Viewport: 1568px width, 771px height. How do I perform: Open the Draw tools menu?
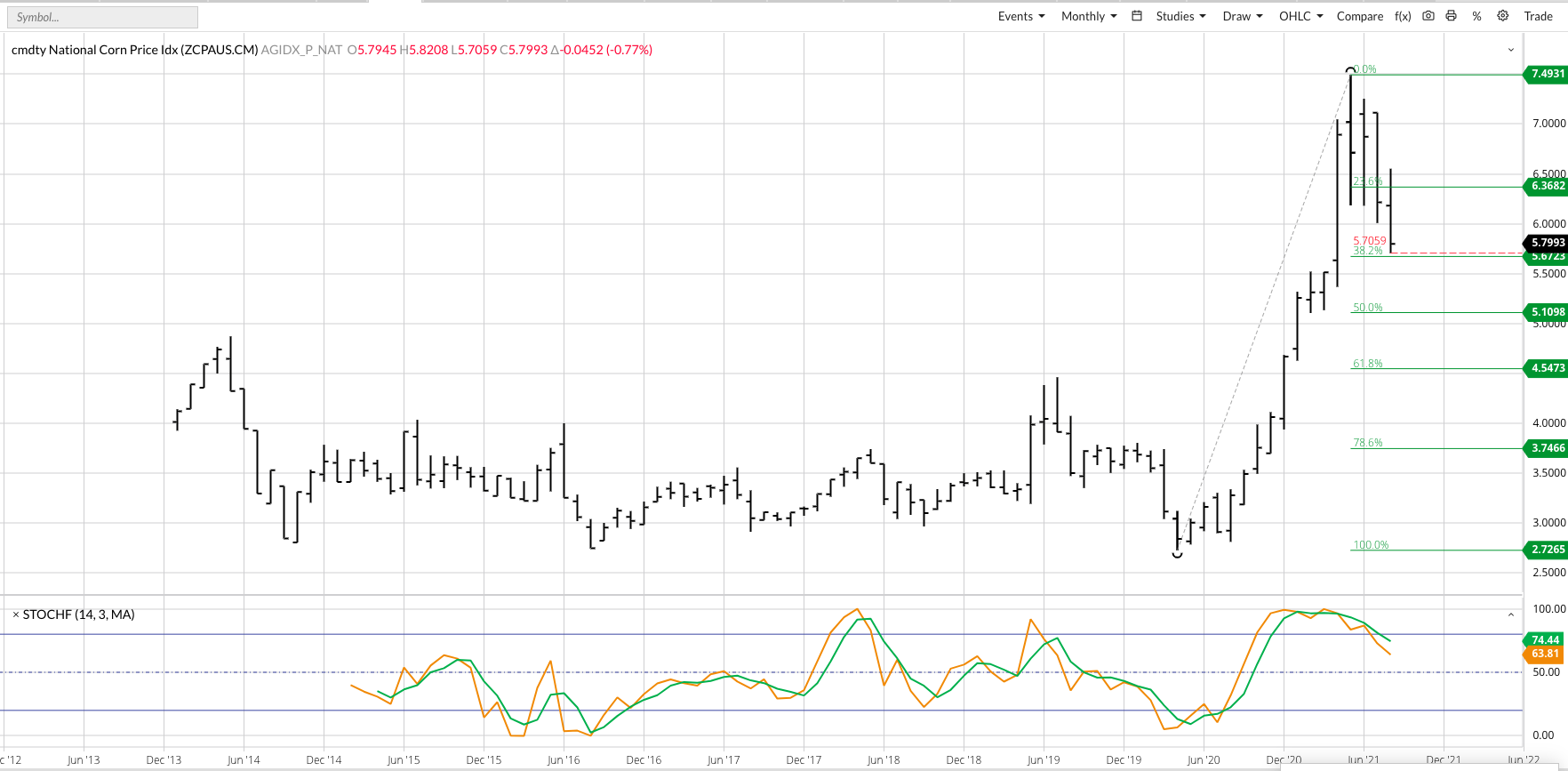[x=1242, y=16]
